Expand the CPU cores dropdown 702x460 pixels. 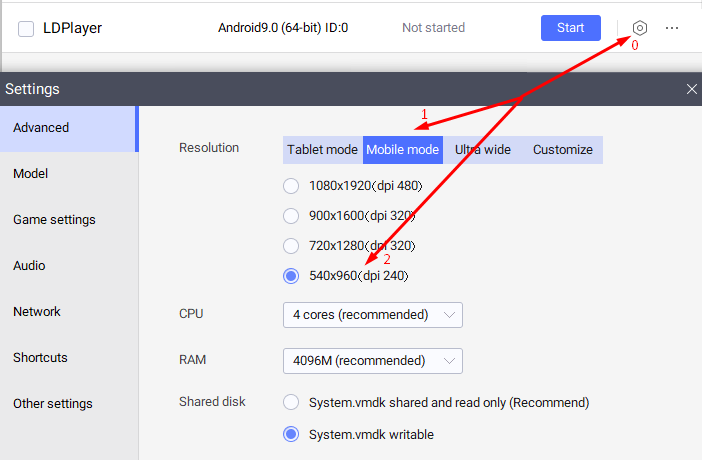(372, 315)
